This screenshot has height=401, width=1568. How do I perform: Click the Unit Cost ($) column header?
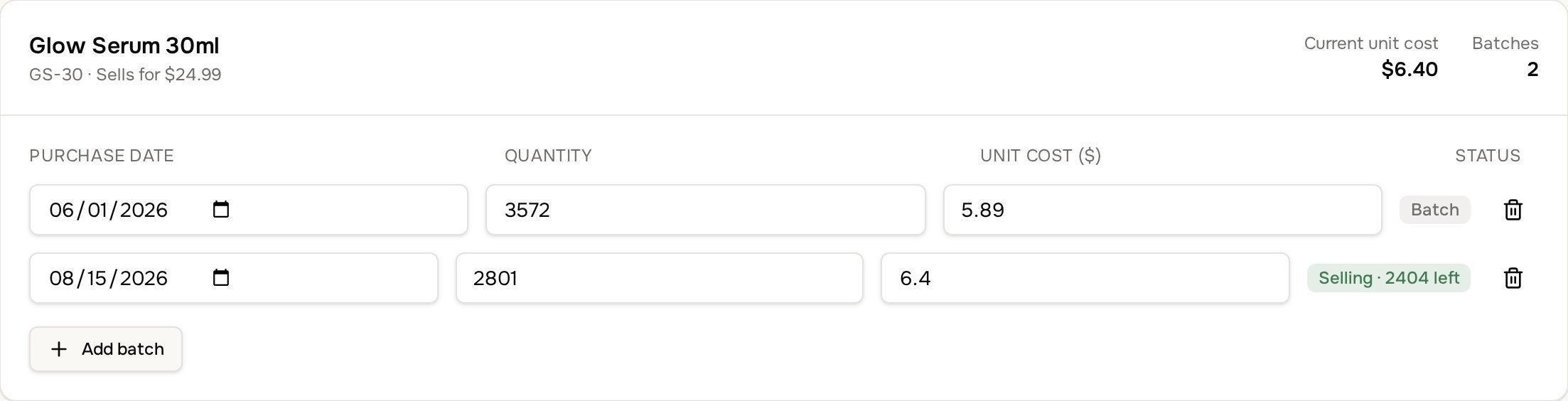(1041, 156)
